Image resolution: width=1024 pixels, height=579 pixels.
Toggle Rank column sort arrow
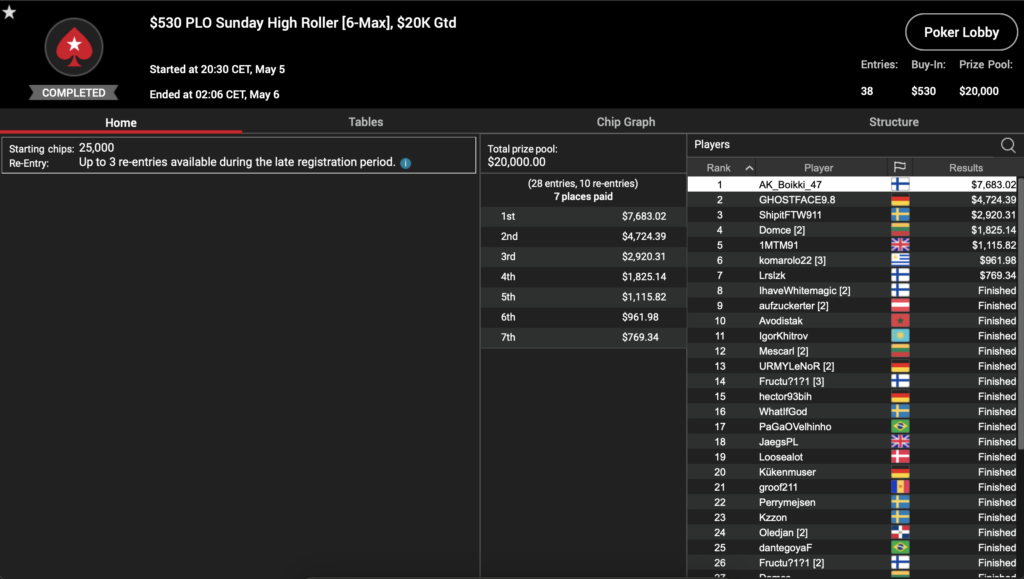[748, 168]
